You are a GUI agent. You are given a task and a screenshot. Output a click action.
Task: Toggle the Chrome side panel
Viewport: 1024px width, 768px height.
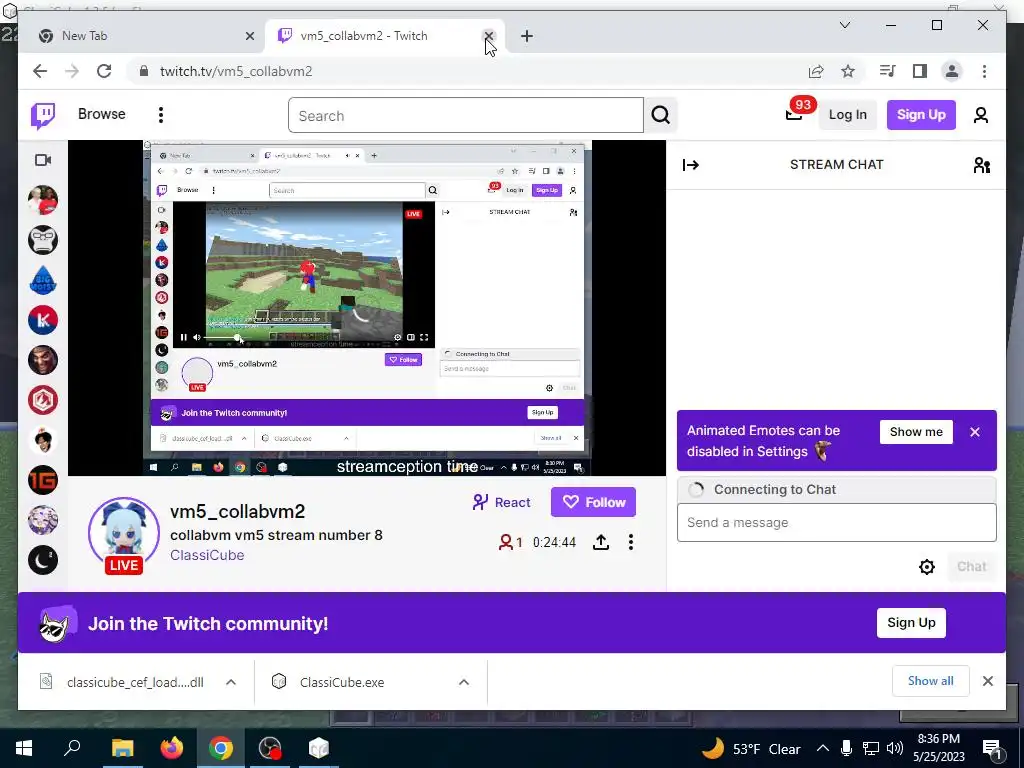coord(920,71)
